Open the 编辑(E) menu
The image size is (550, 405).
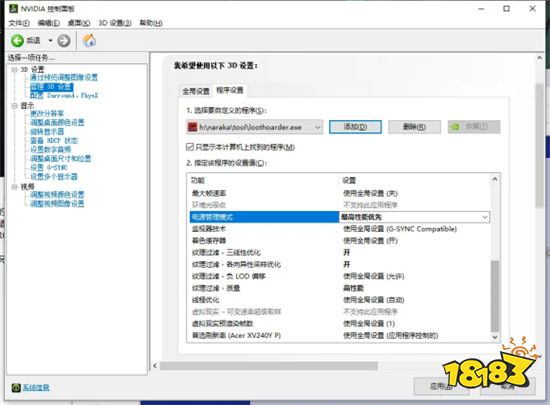tap(49, 23)
